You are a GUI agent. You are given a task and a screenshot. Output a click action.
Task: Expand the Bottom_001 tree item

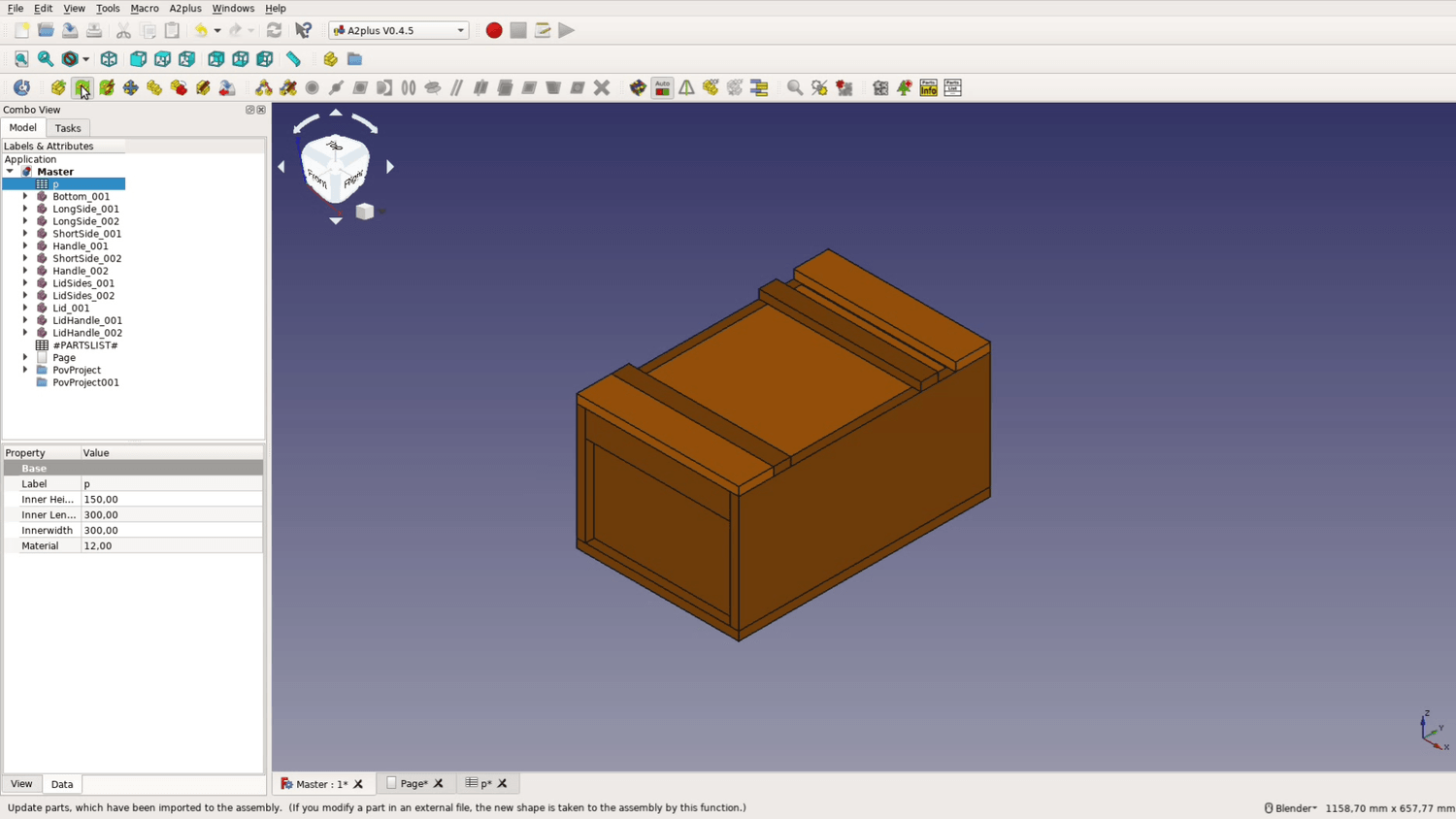[25, 196]
